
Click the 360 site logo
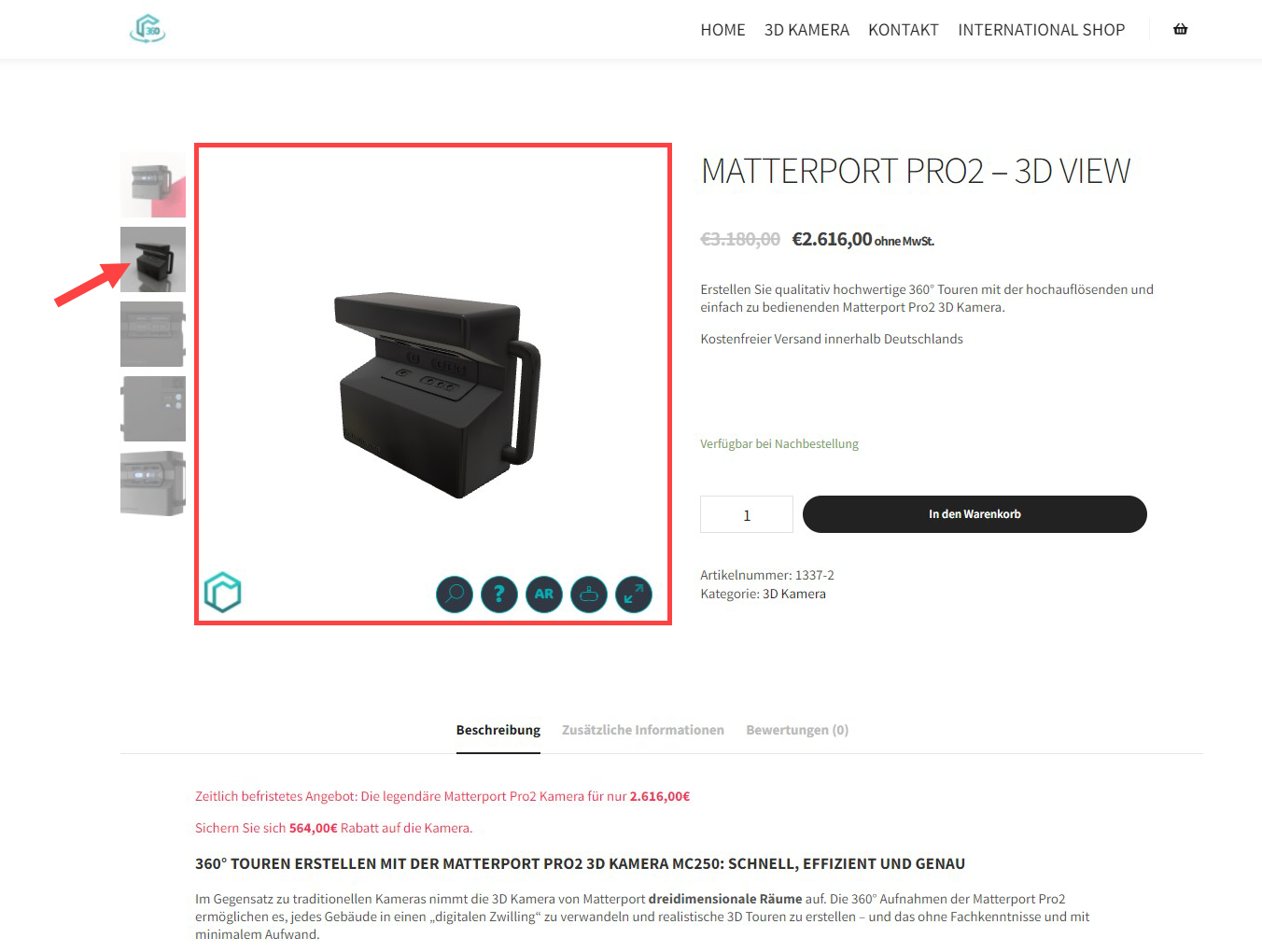tap(147, 29)
